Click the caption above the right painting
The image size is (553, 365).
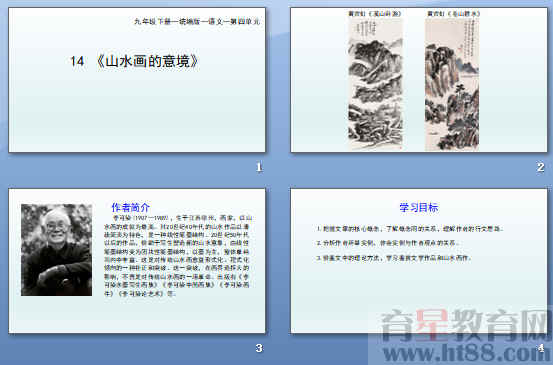(454, 14)
